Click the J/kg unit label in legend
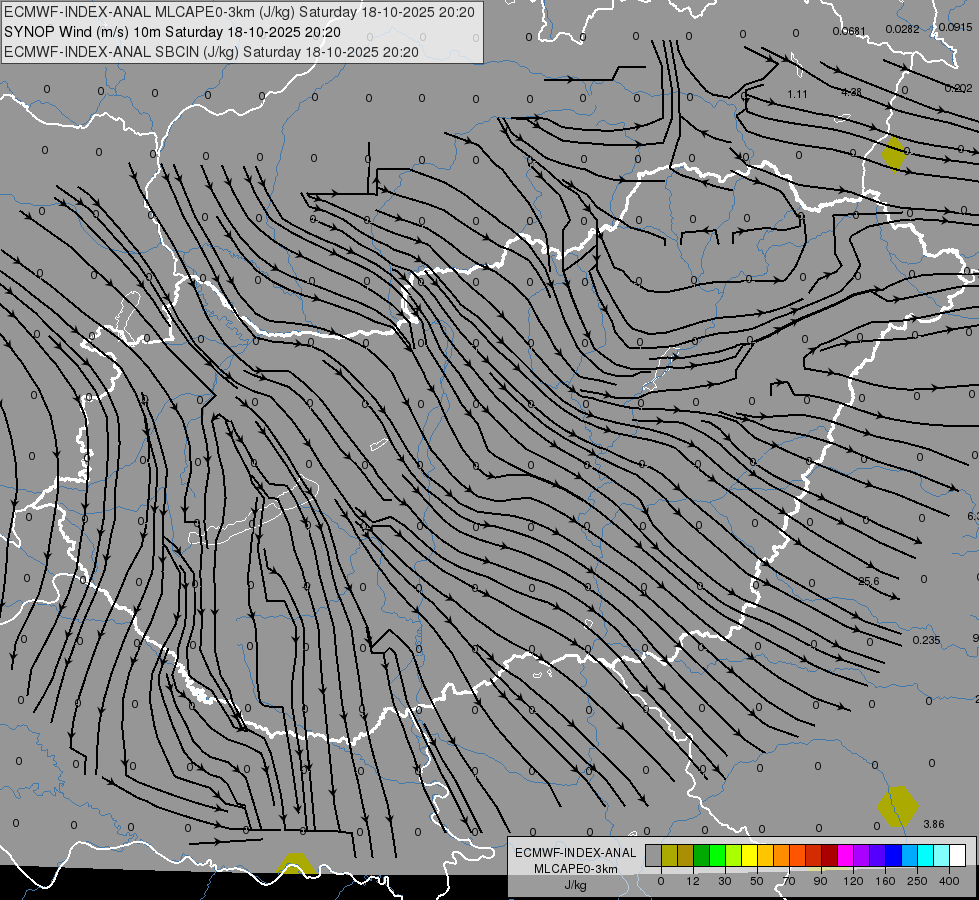 [x=576, y=884]
